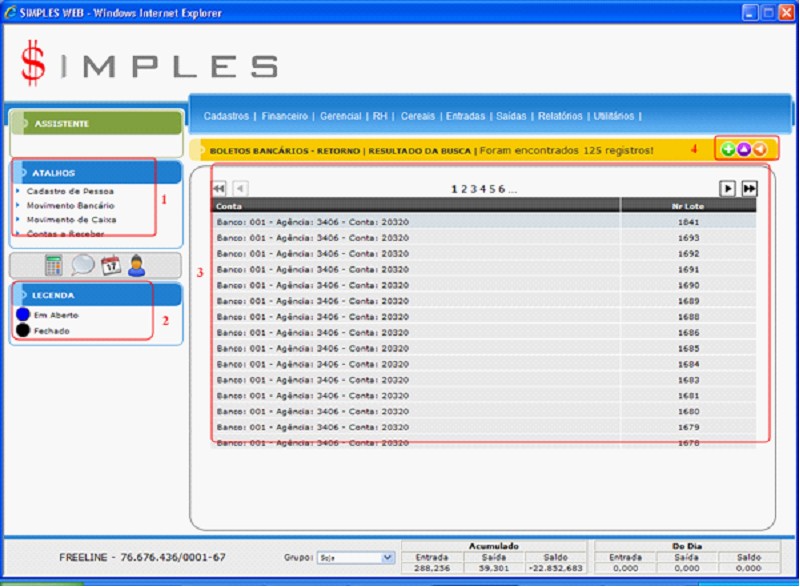The height and width of the screenshot is (587, 800).
Task: Open the Utilitários menu
Action: tap(614, 116)
